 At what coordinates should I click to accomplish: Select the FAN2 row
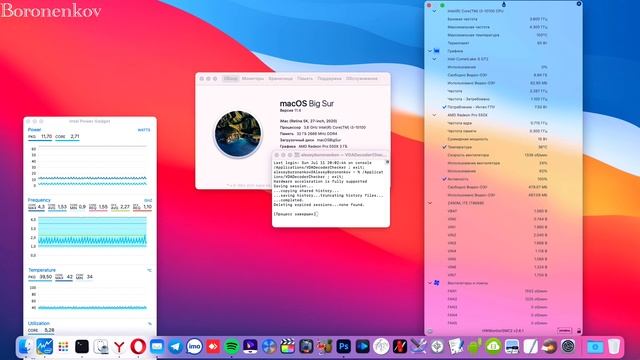click(497, 299)
